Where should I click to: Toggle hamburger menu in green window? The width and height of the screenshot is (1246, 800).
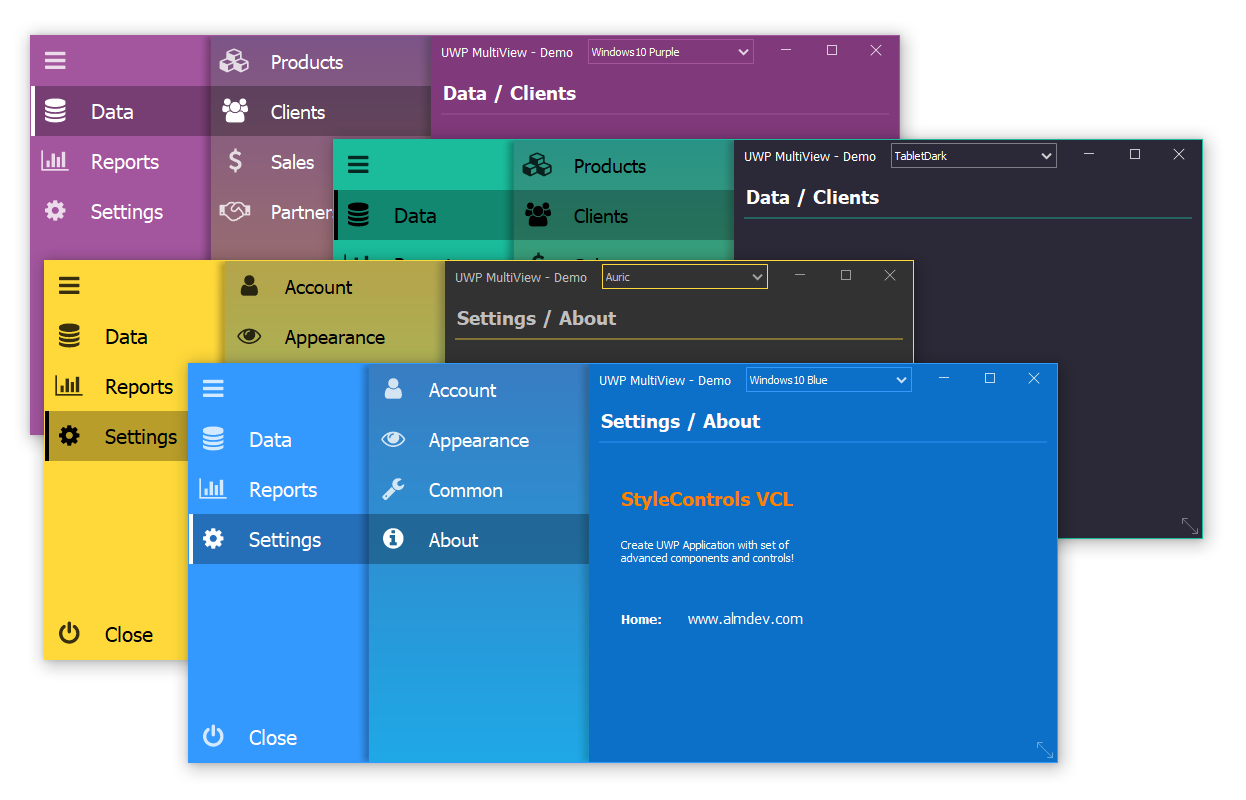click(x=358, y=165)
